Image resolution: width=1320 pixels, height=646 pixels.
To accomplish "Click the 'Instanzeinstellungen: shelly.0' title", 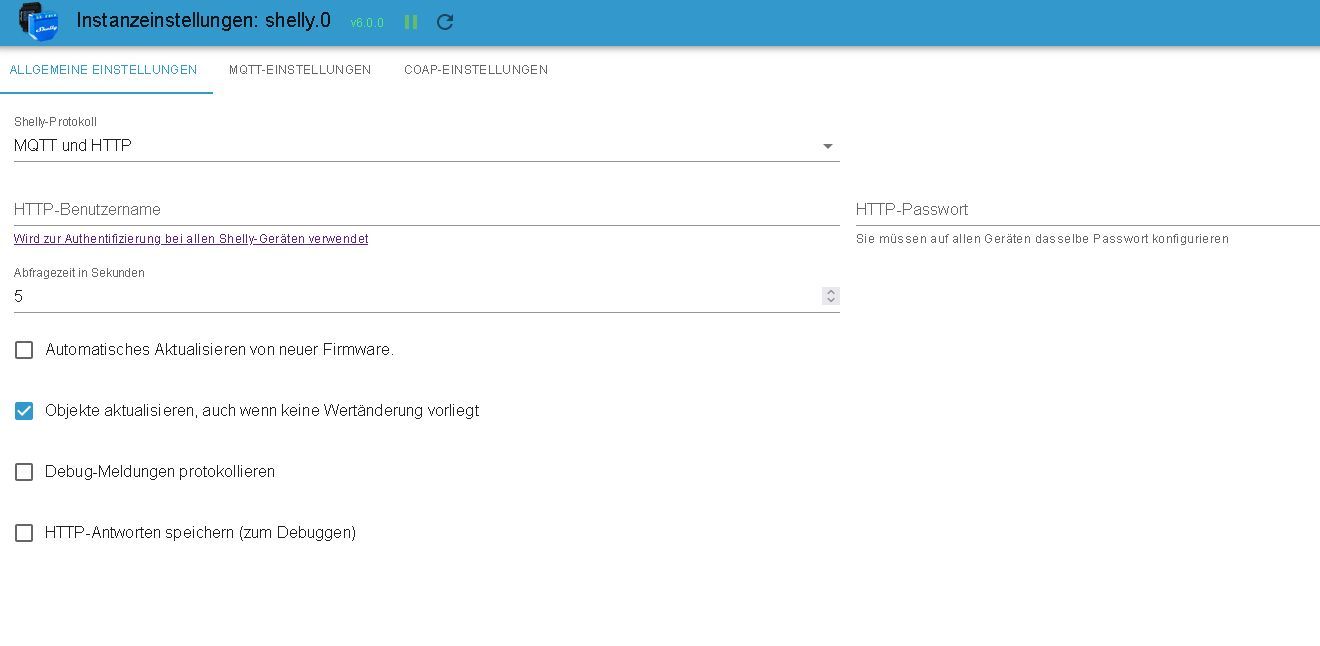I will pyautogui.click(x=203, y=21).
